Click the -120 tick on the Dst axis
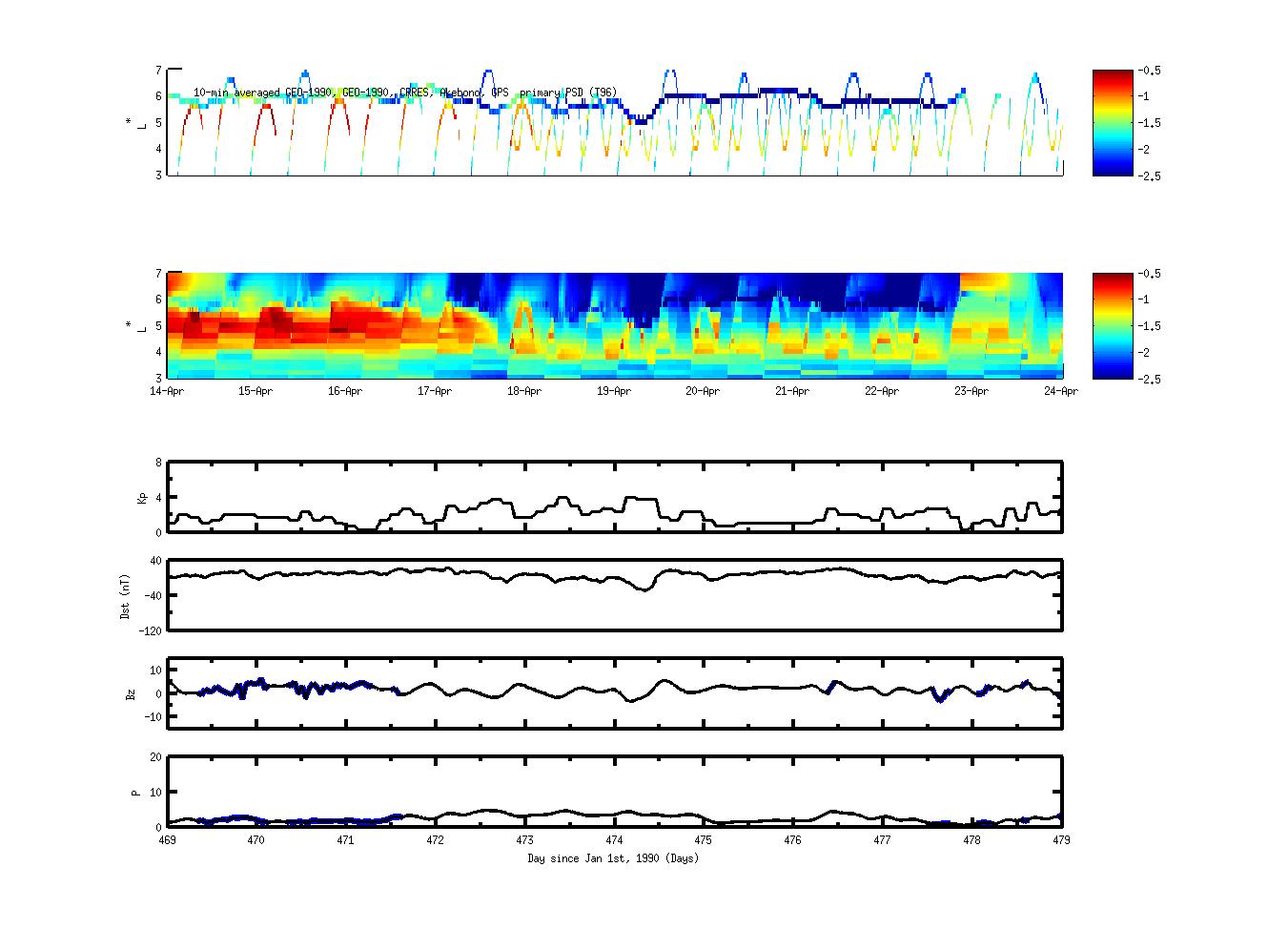The height and width of the screenshot is (929, 1288). [152, 630]
